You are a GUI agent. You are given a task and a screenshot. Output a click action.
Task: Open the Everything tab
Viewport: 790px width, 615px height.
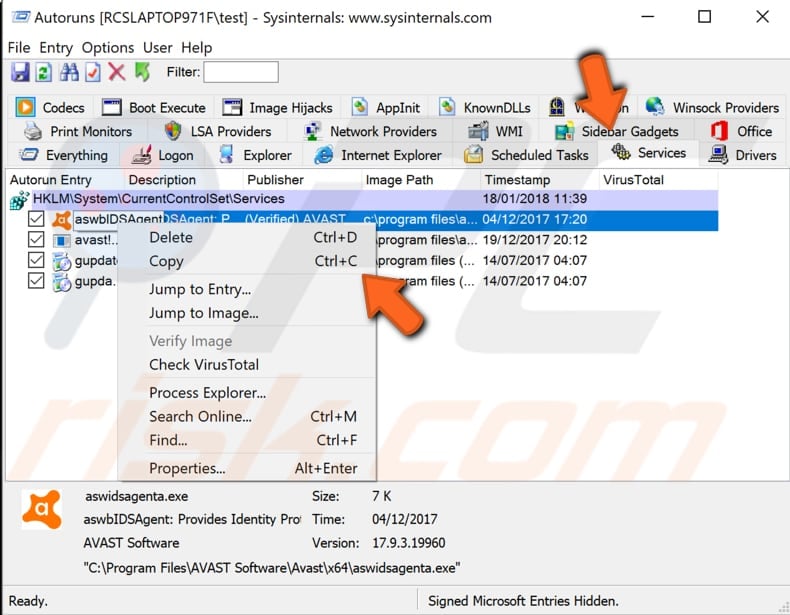(63, 155)
